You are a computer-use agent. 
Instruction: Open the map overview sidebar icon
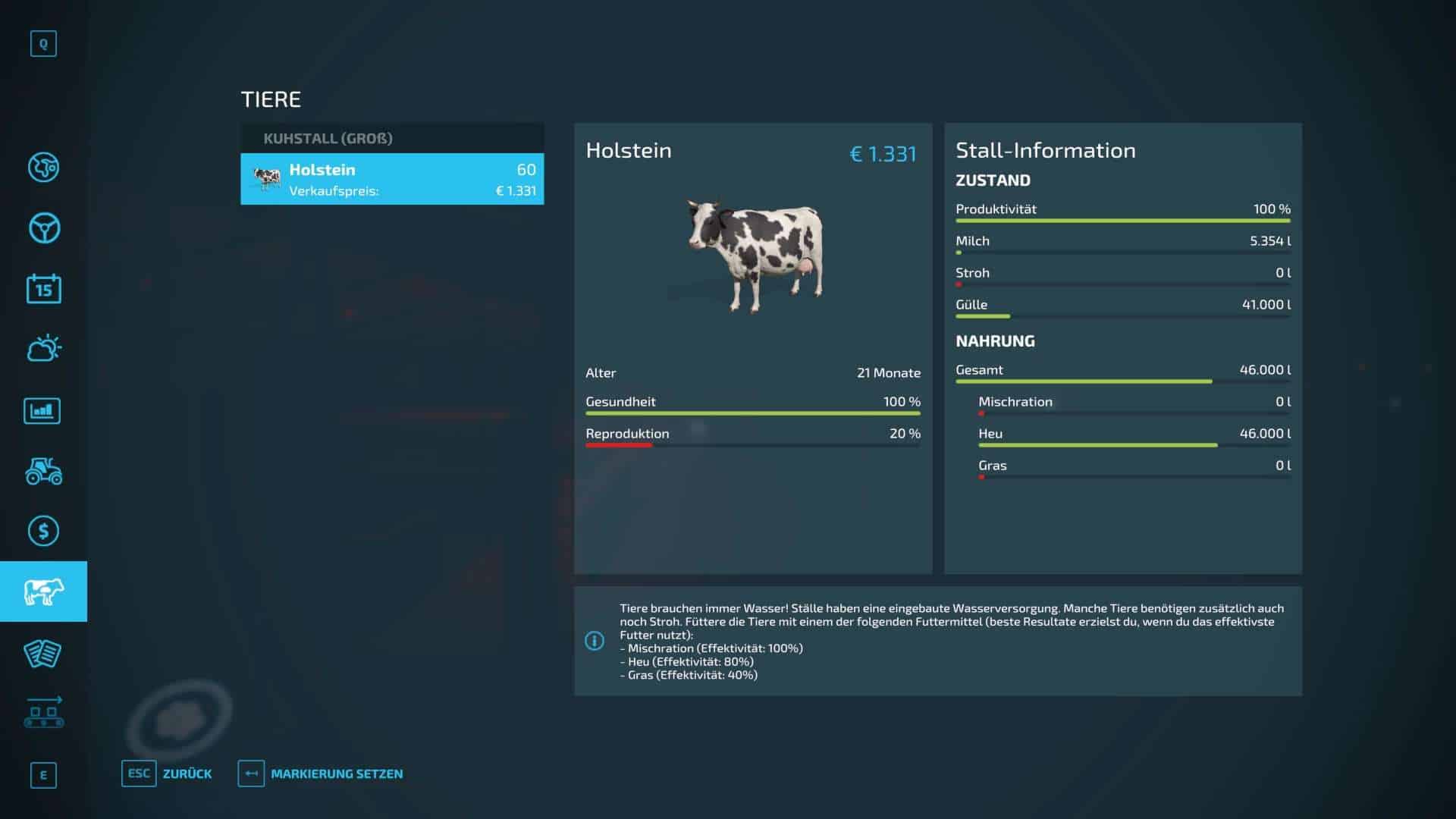click(43, 168)
